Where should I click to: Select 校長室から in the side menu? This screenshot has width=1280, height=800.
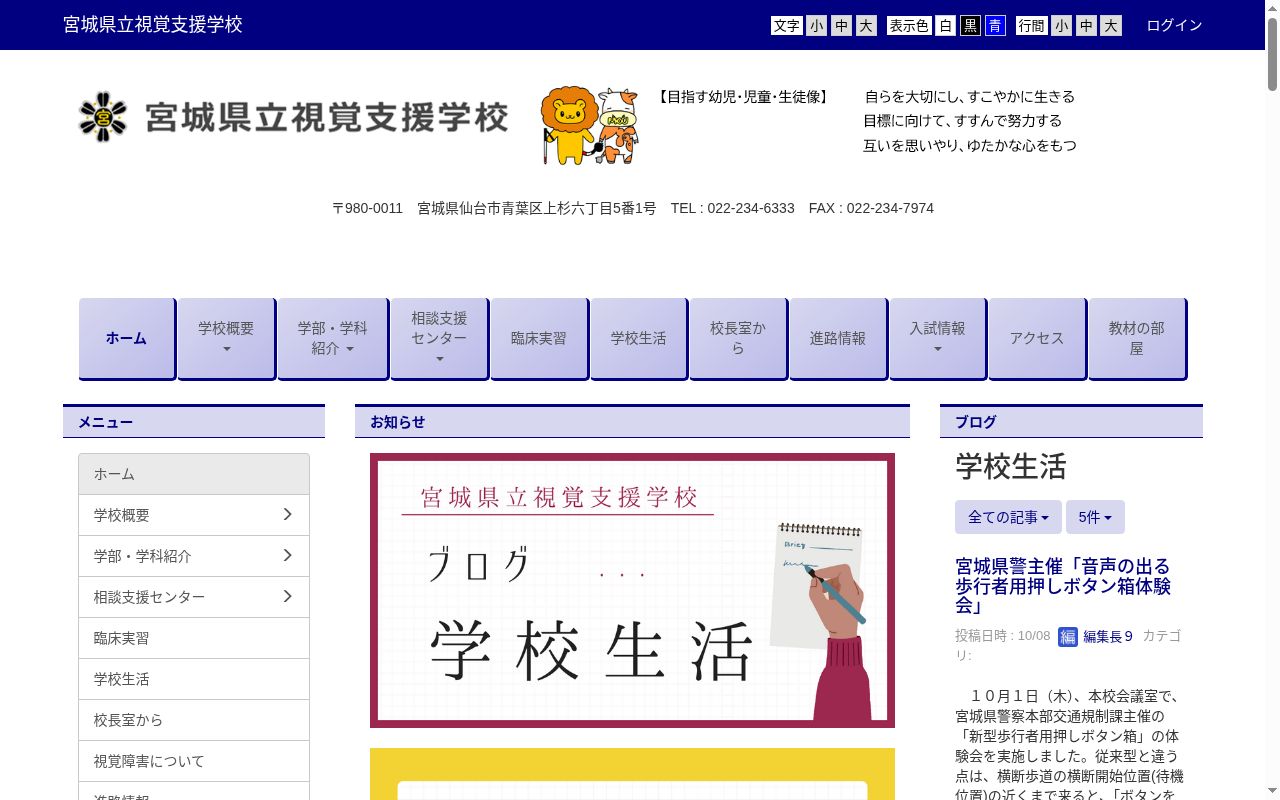pyautogui.click(x=194, y=720)
